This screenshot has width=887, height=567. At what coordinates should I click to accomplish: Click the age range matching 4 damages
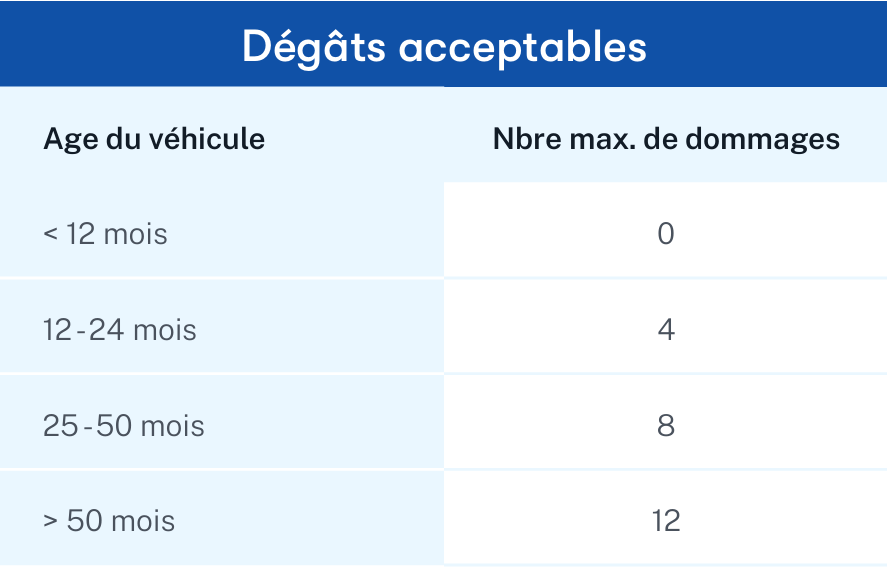click(x=120, y=330)
